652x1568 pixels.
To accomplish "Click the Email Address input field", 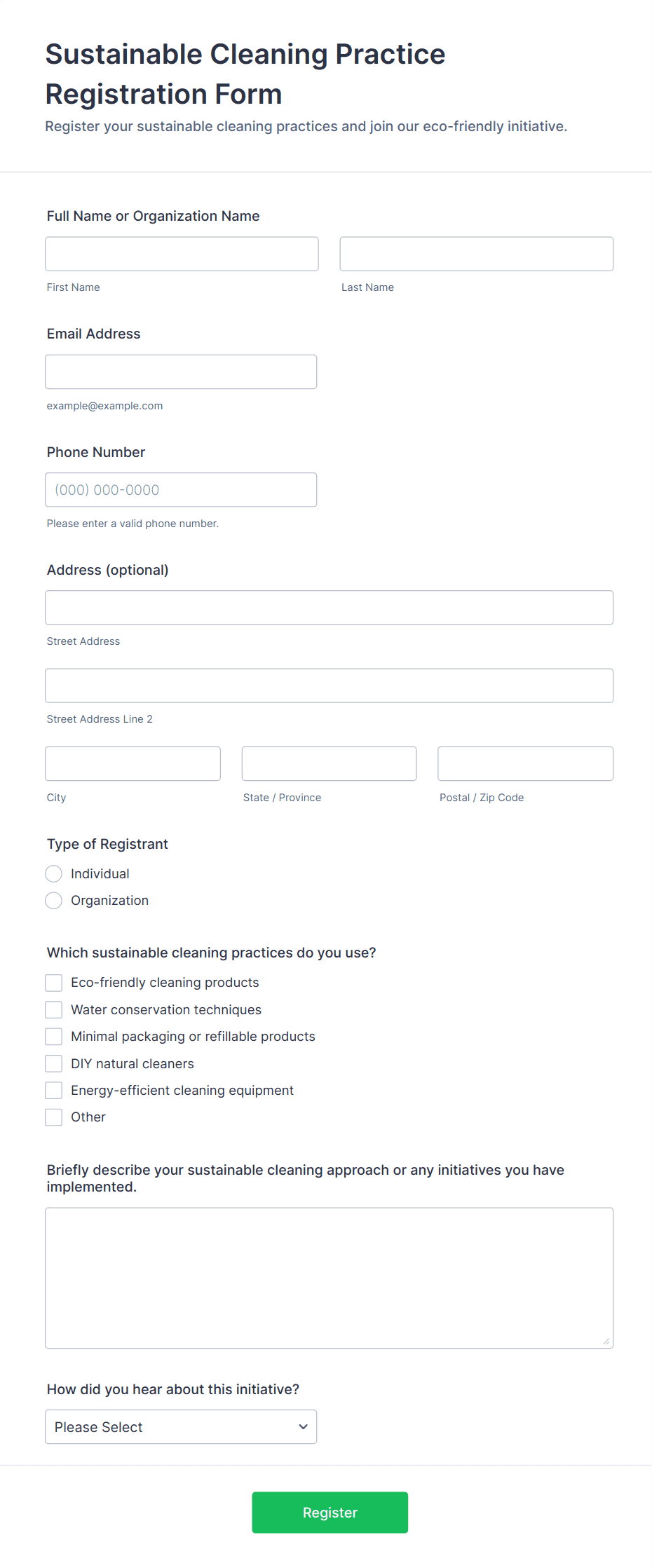I will 181,371.
